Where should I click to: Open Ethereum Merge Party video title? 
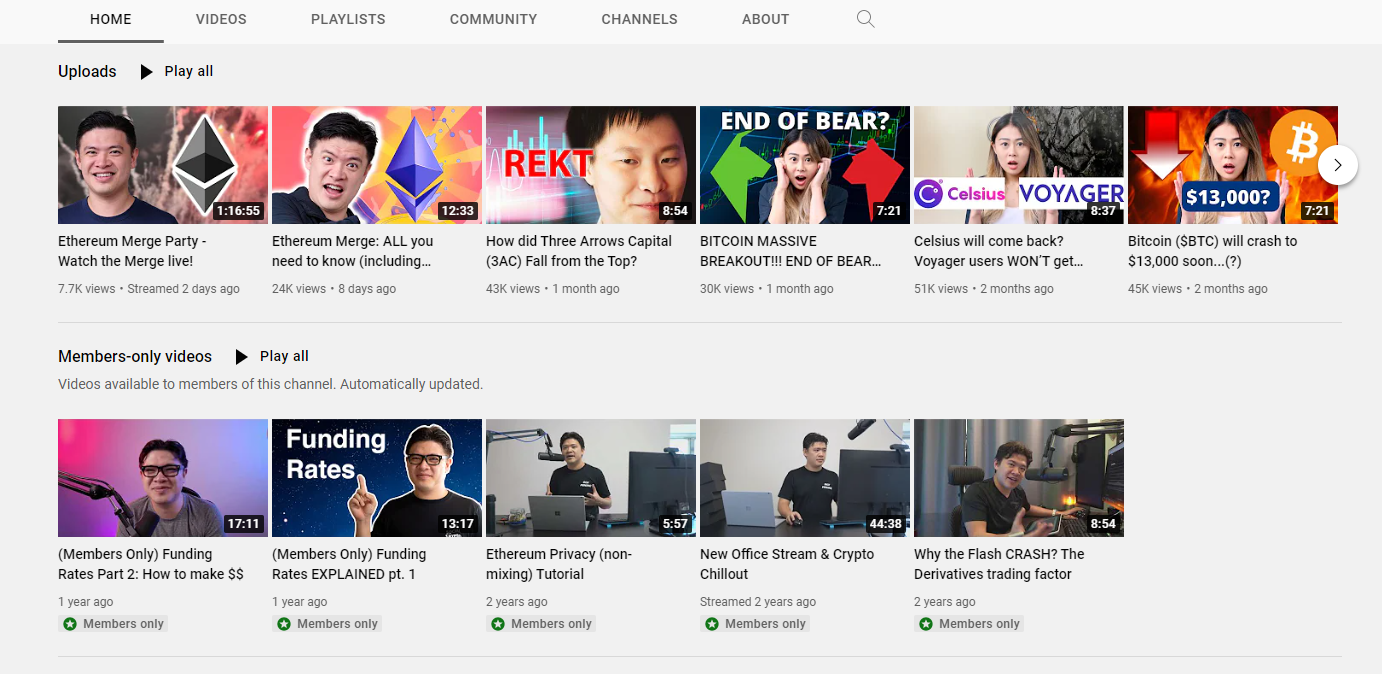(x=132, y=251)
